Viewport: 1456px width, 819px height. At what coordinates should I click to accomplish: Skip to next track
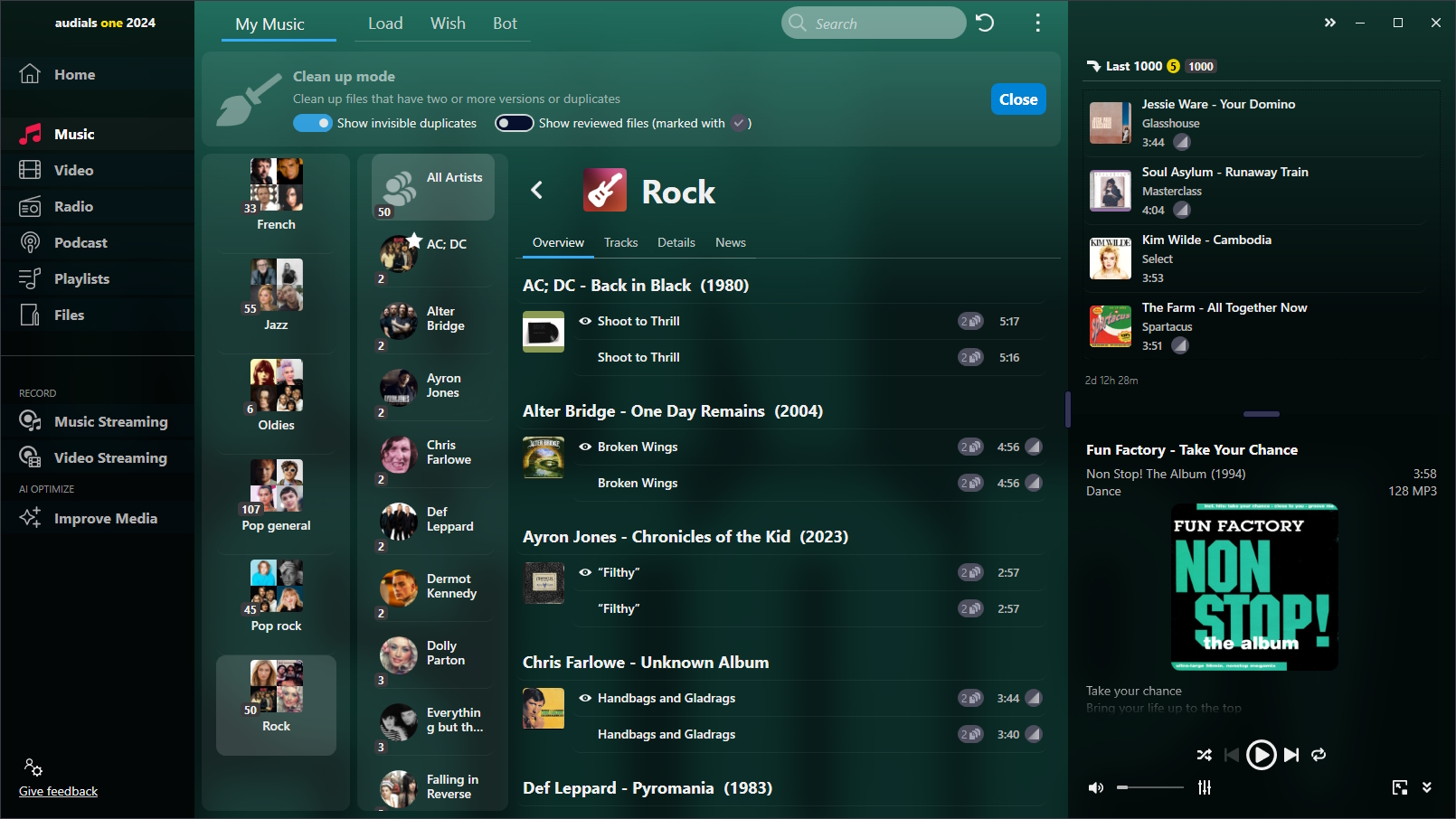click(x=1291, y=755)
